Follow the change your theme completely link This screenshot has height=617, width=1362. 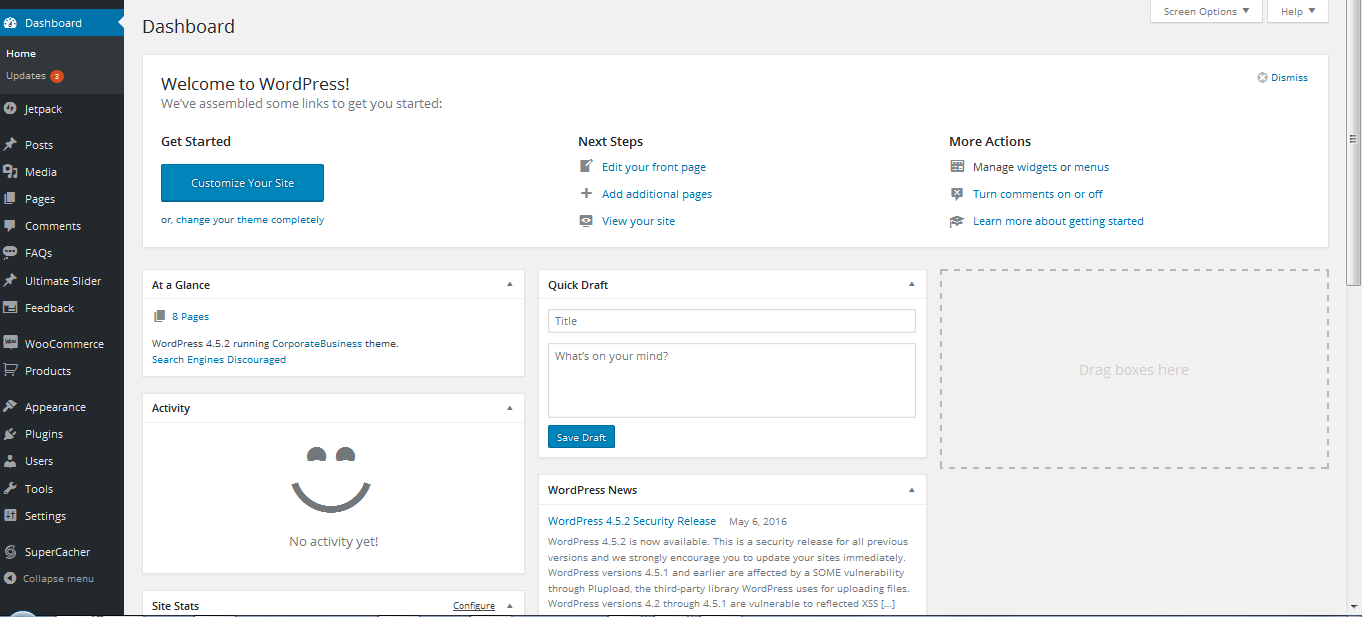point(250,220)
